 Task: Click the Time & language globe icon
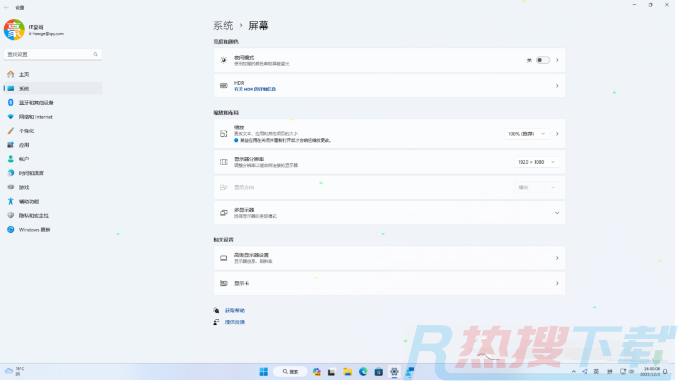(11, 173)
